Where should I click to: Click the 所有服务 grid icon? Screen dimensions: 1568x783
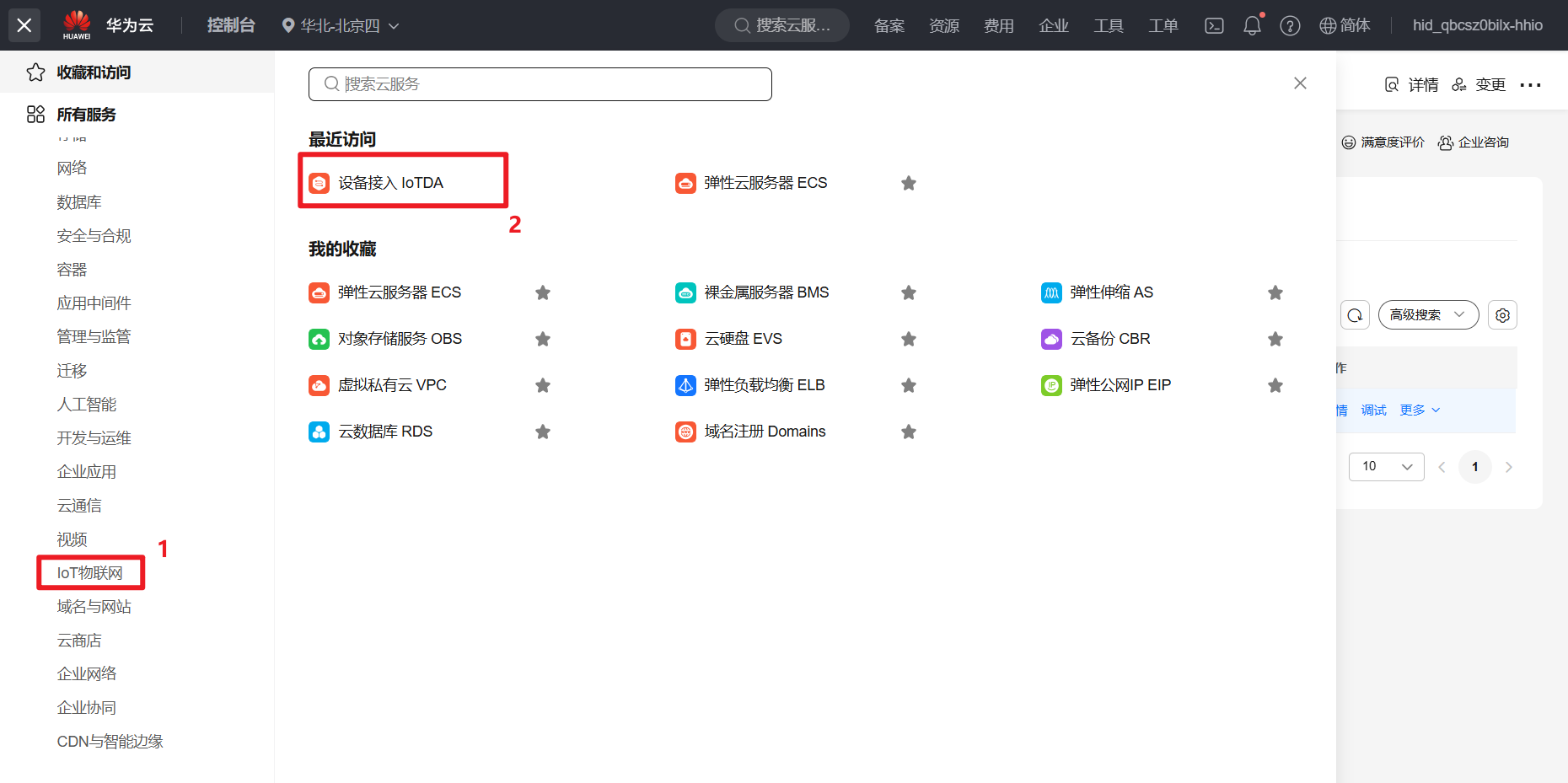[35, 115]
